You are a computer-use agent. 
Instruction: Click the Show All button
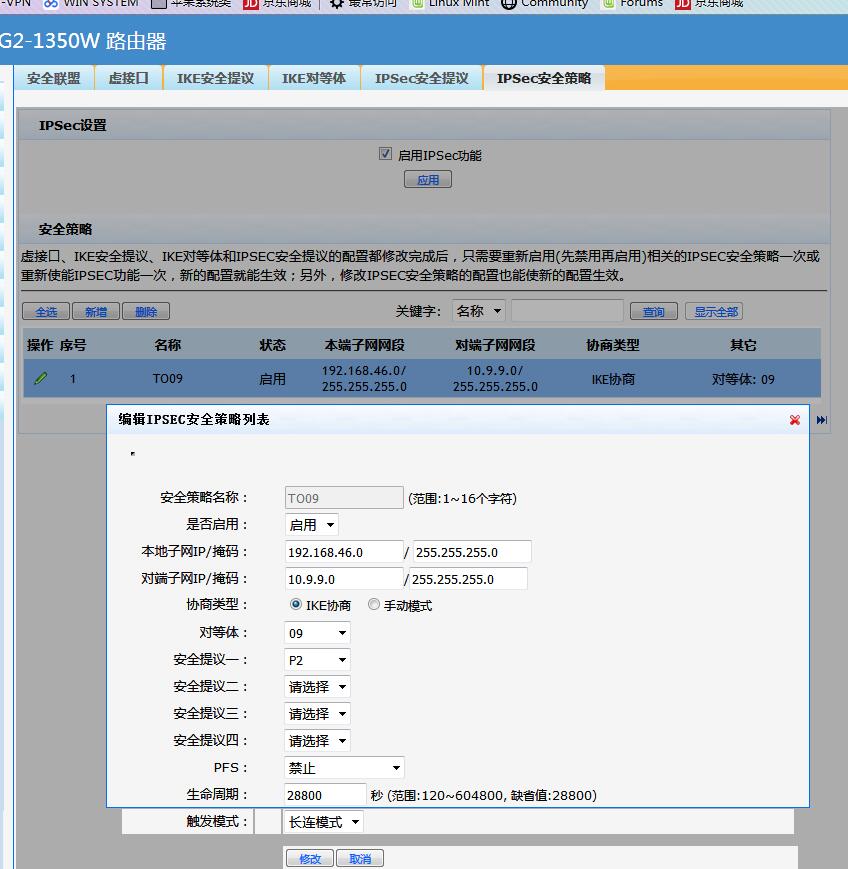pyautogui.click(x=714, y=311)
